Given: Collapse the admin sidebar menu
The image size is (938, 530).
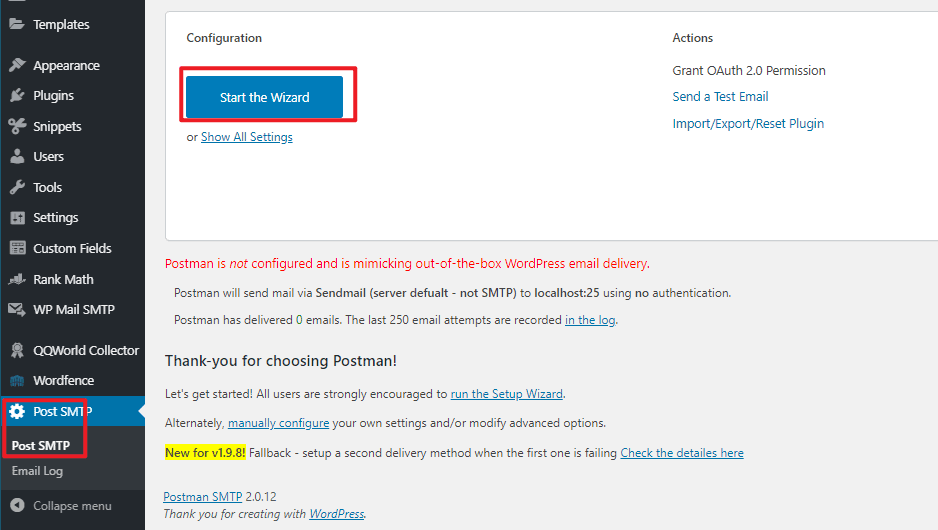Looking at the screenshot, I should 72,505.
